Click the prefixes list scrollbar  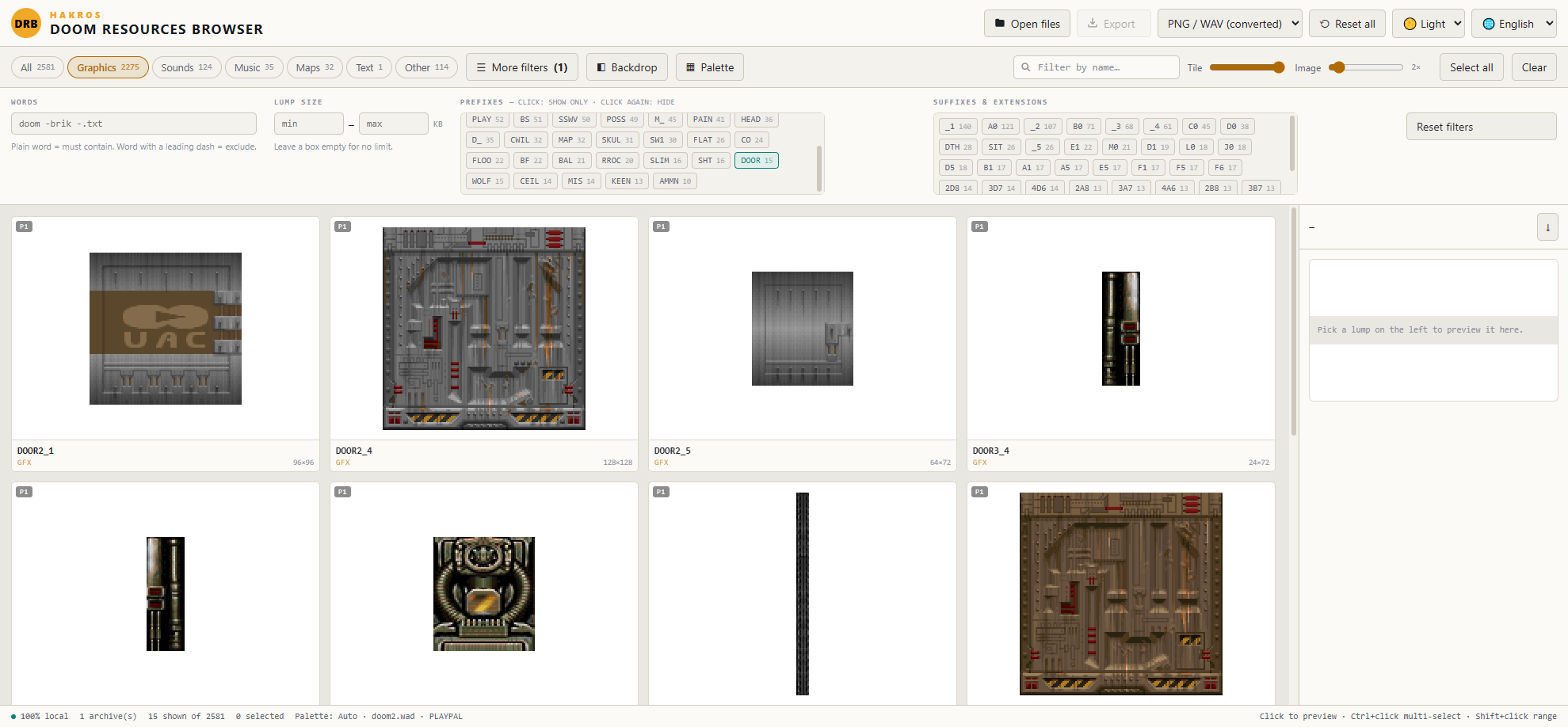[818, 167]
